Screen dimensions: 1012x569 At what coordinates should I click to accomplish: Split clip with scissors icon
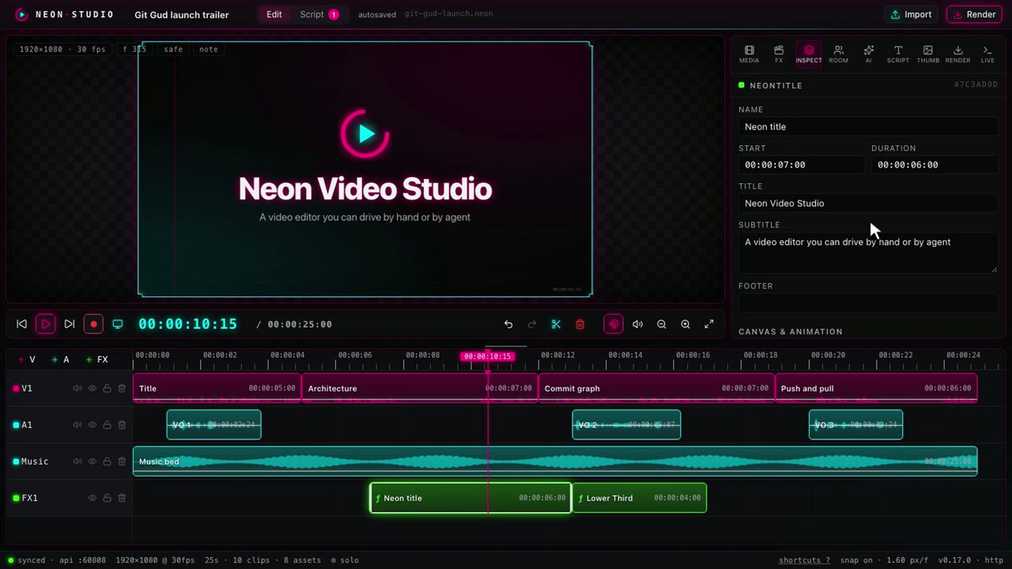[x=556, y=324]
